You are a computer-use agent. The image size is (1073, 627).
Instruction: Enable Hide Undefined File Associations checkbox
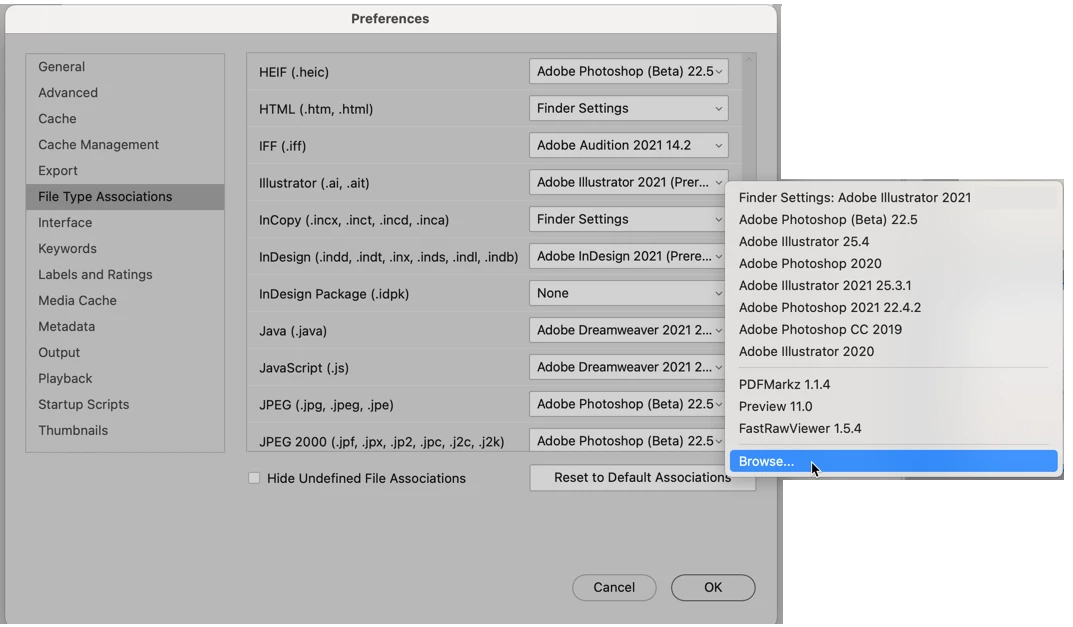point(254,478)
